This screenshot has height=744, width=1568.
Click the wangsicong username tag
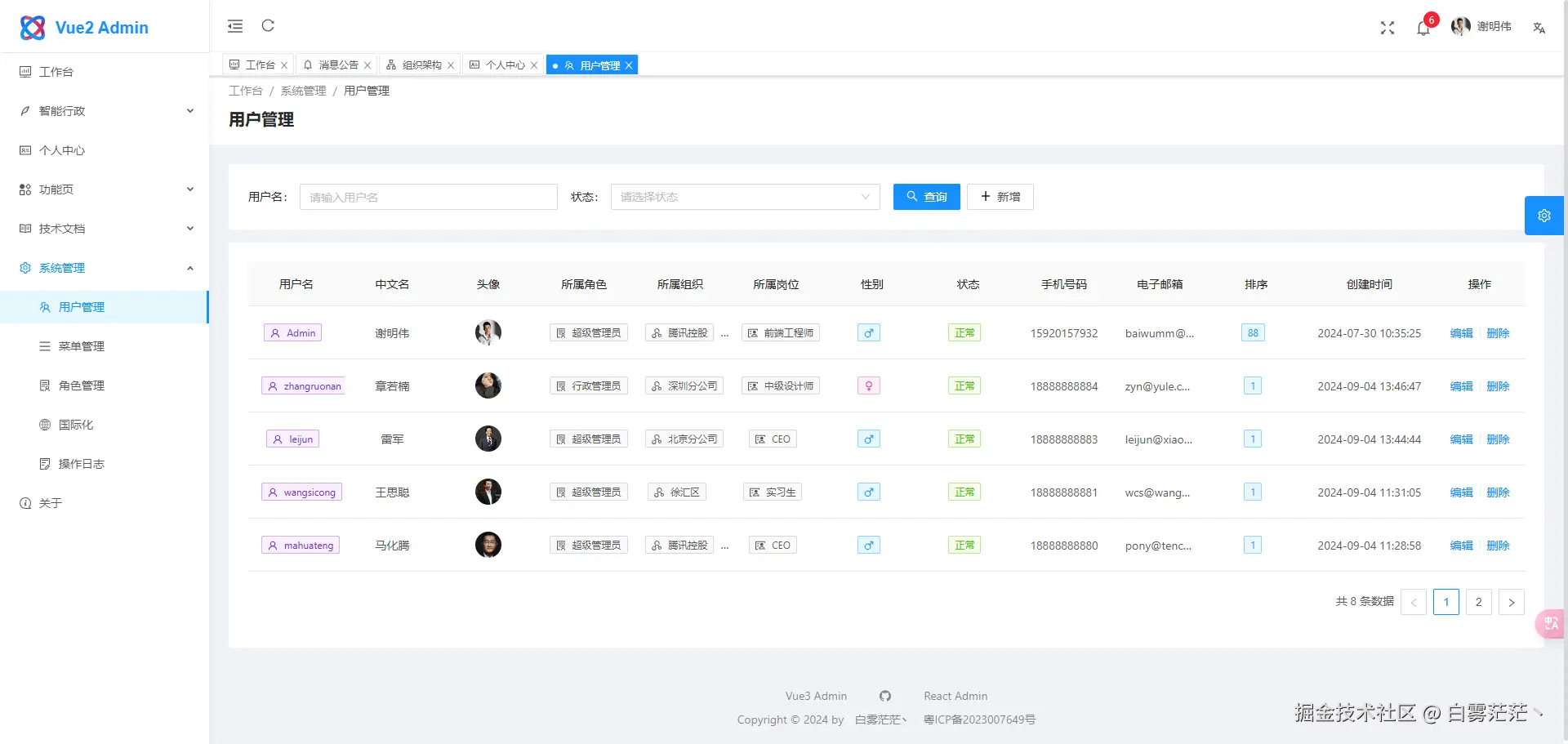point(301,492)
